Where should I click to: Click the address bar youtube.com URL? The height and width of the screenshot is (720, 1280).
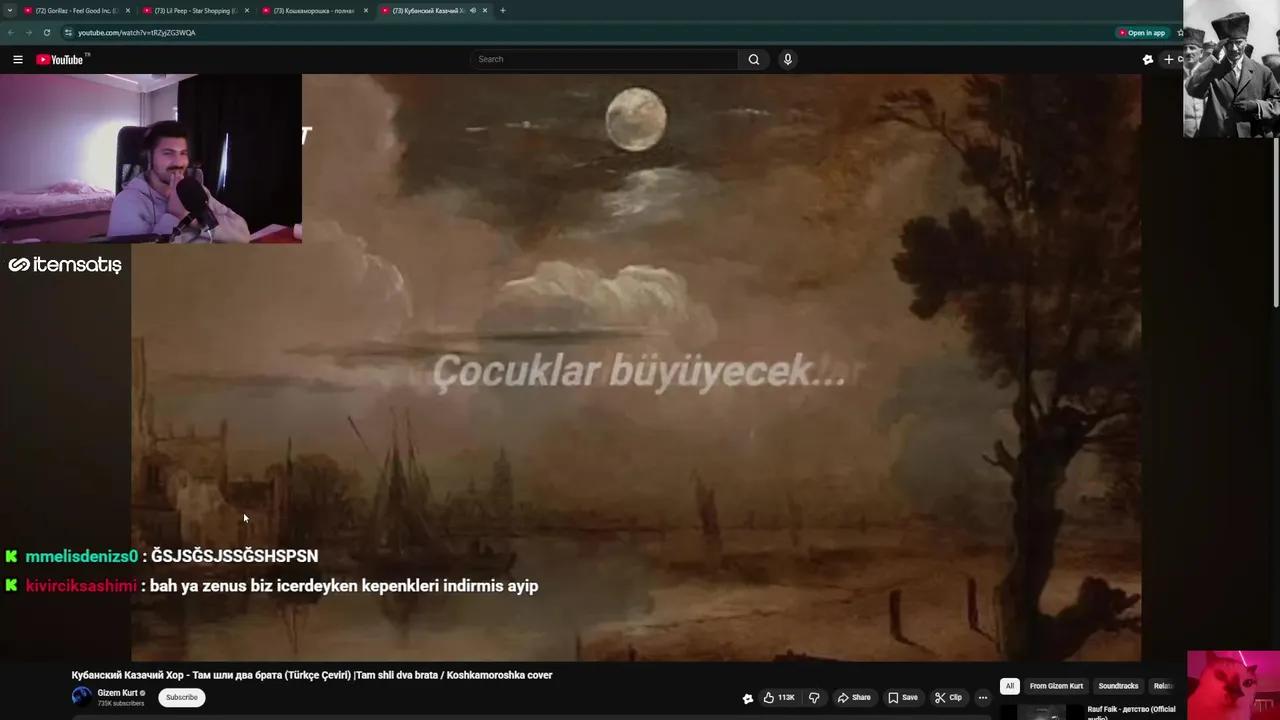pos(137,32)
